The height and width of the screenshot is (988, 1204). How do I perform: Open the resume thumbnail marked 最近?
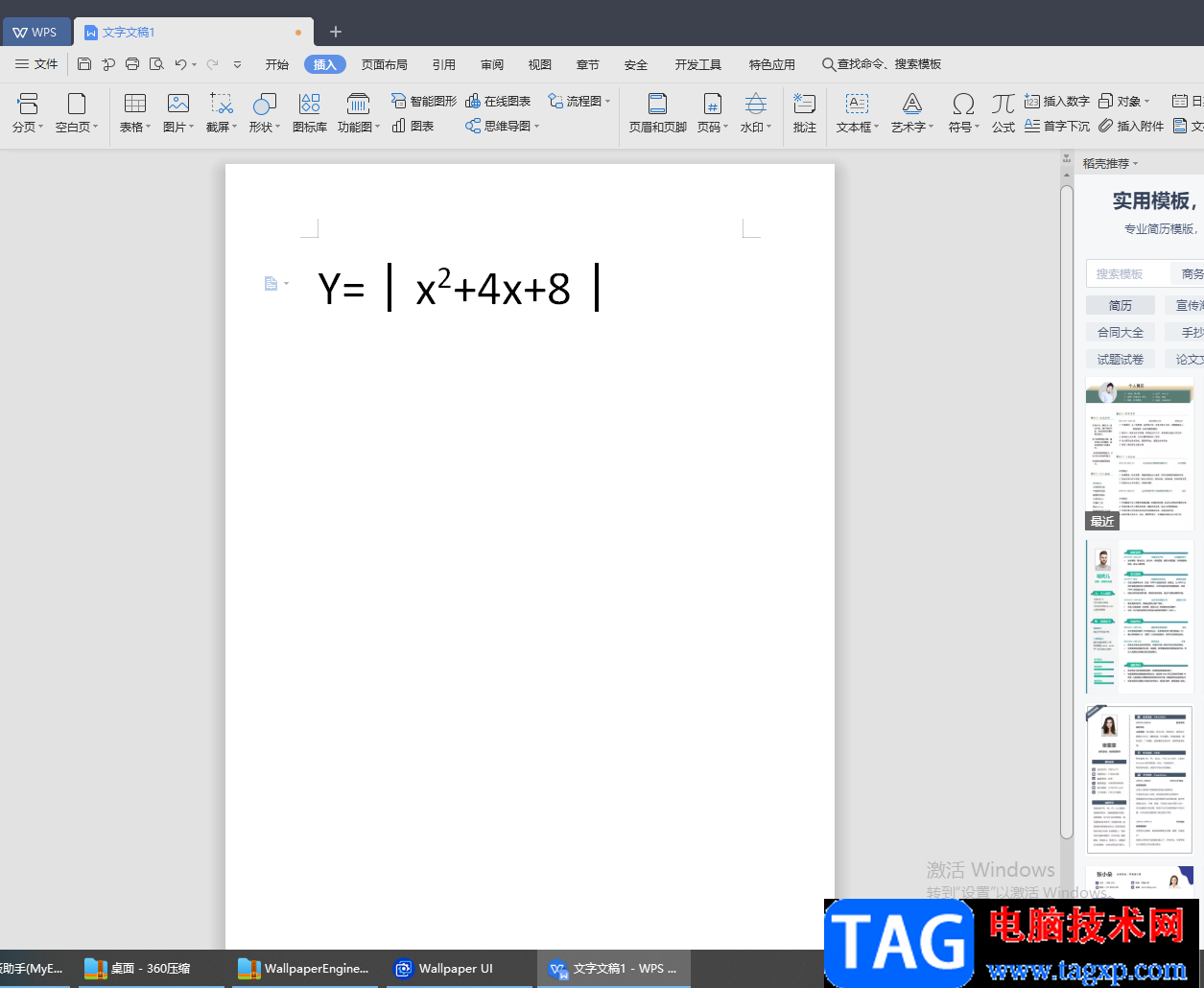point(1140,454)
